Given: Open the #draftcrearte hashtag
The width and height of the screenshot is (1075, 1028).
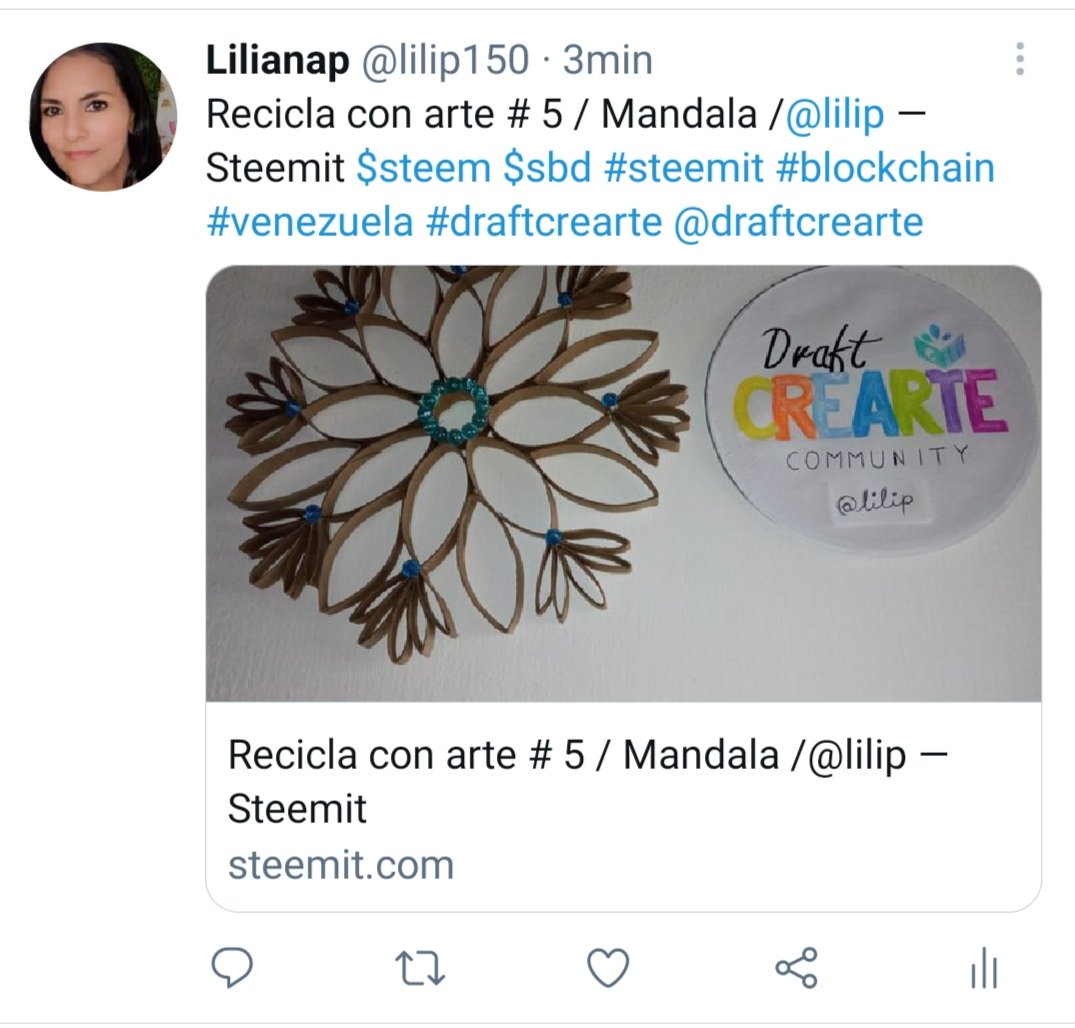Looking at the screenshot, I should [544, 222].
